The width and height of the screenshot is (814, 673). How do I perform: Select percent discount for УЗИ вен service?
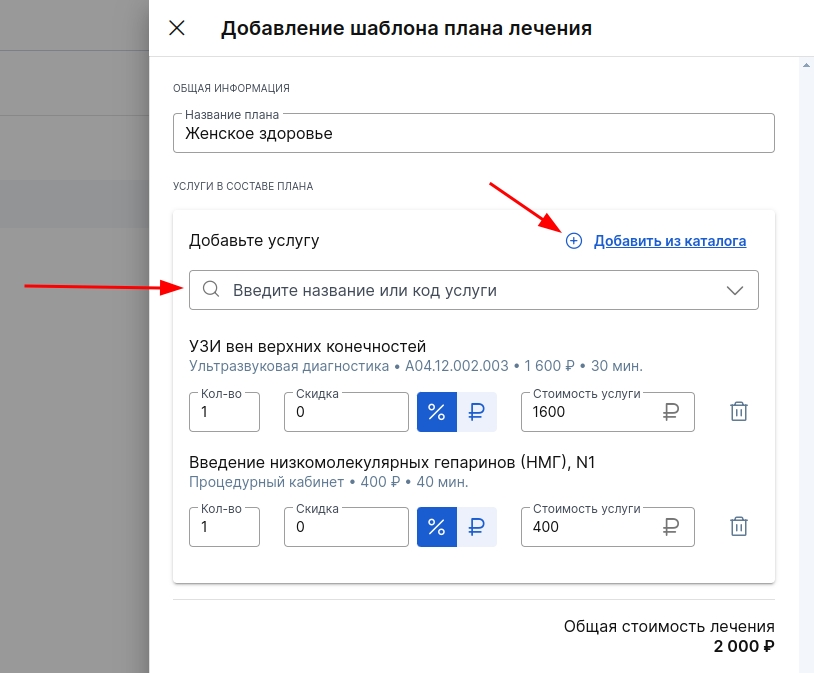coord(437,412)
